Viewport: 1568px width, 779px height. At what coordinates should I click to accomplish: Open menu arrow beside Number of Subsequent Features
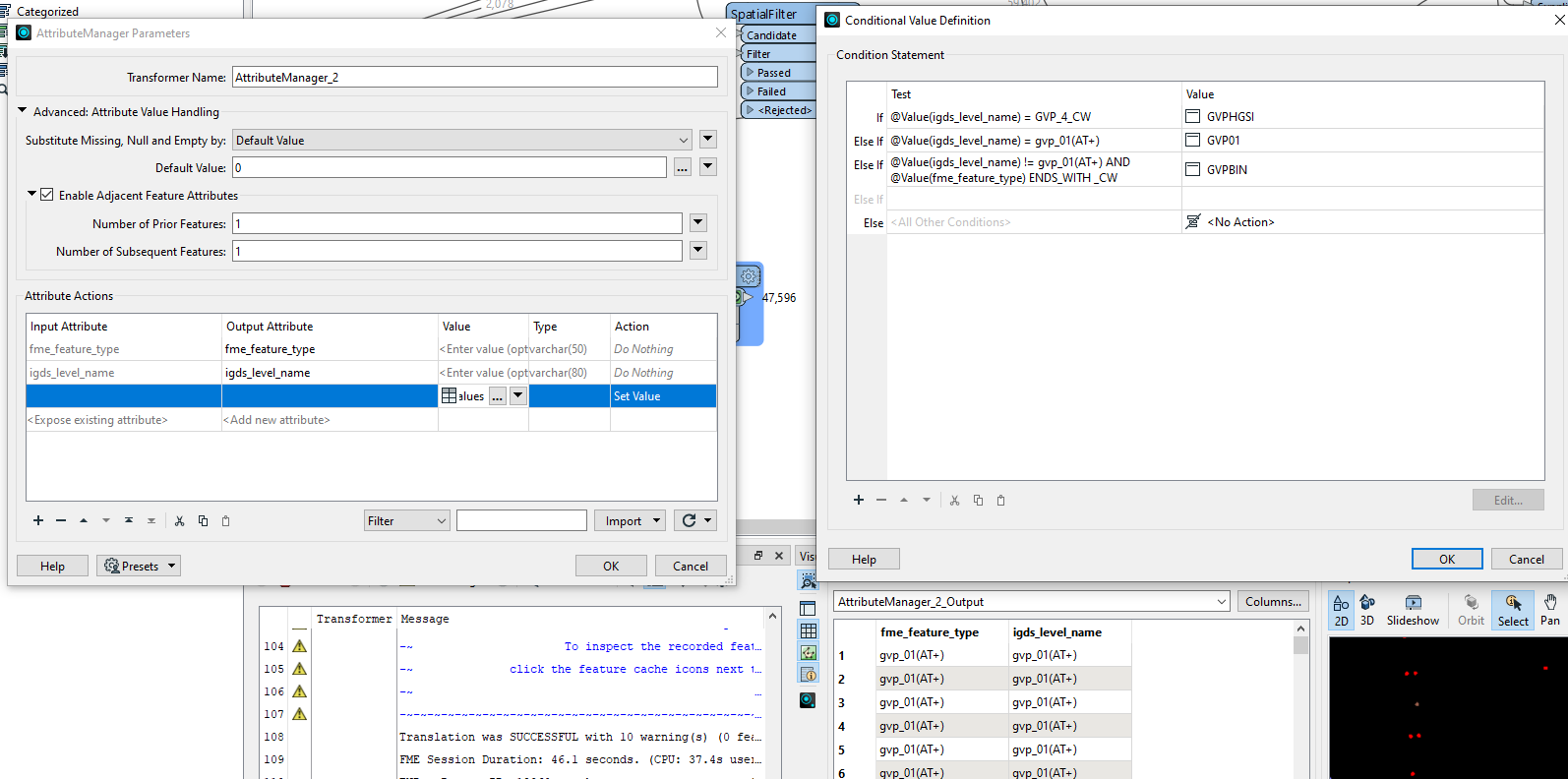click(698, 251)
